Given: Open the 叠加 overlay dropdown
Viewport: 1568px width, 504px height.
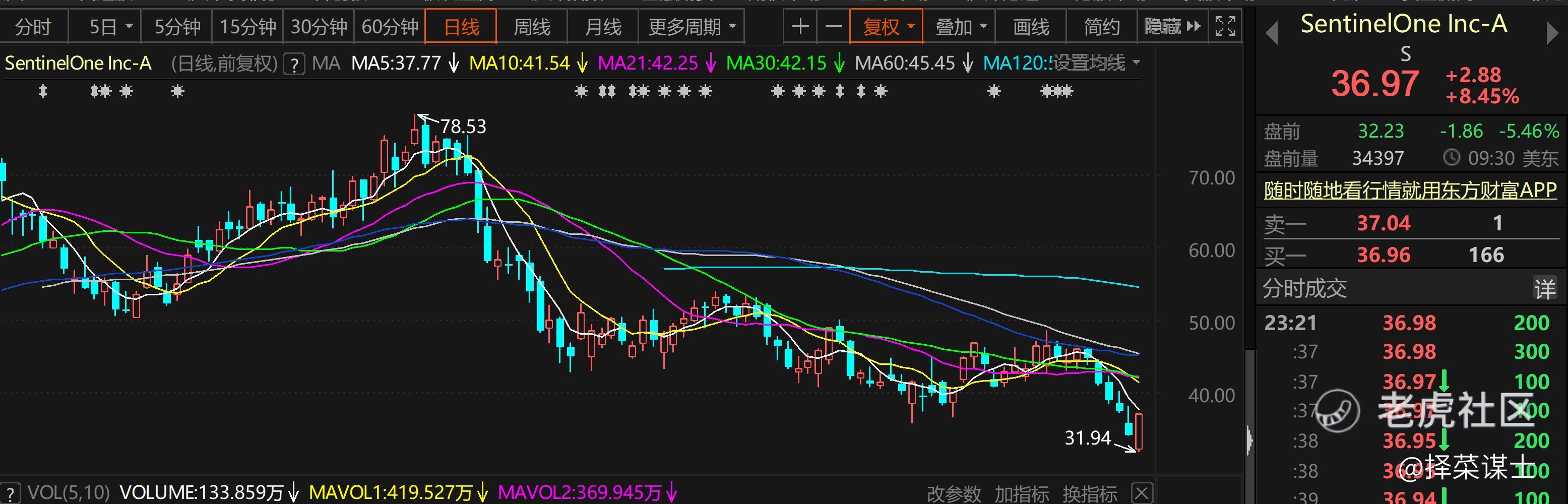Looking at the screenshot, I should (x=959, y=27).
